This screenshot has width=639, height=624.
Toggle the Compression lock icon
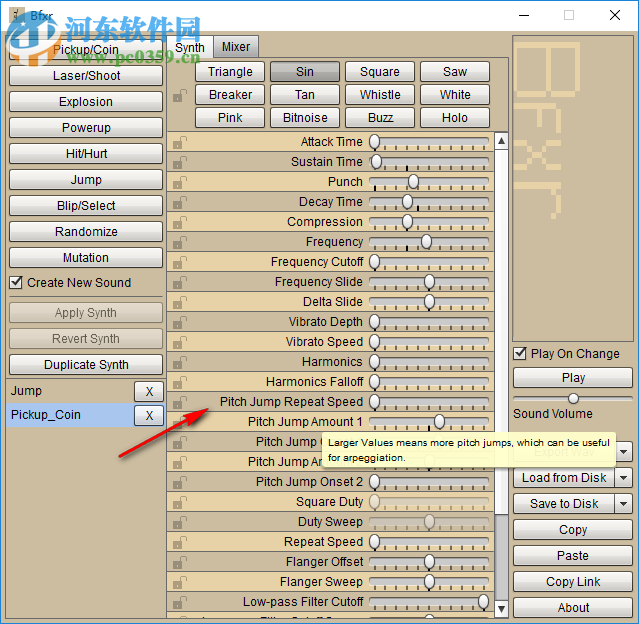click(180, 222)
